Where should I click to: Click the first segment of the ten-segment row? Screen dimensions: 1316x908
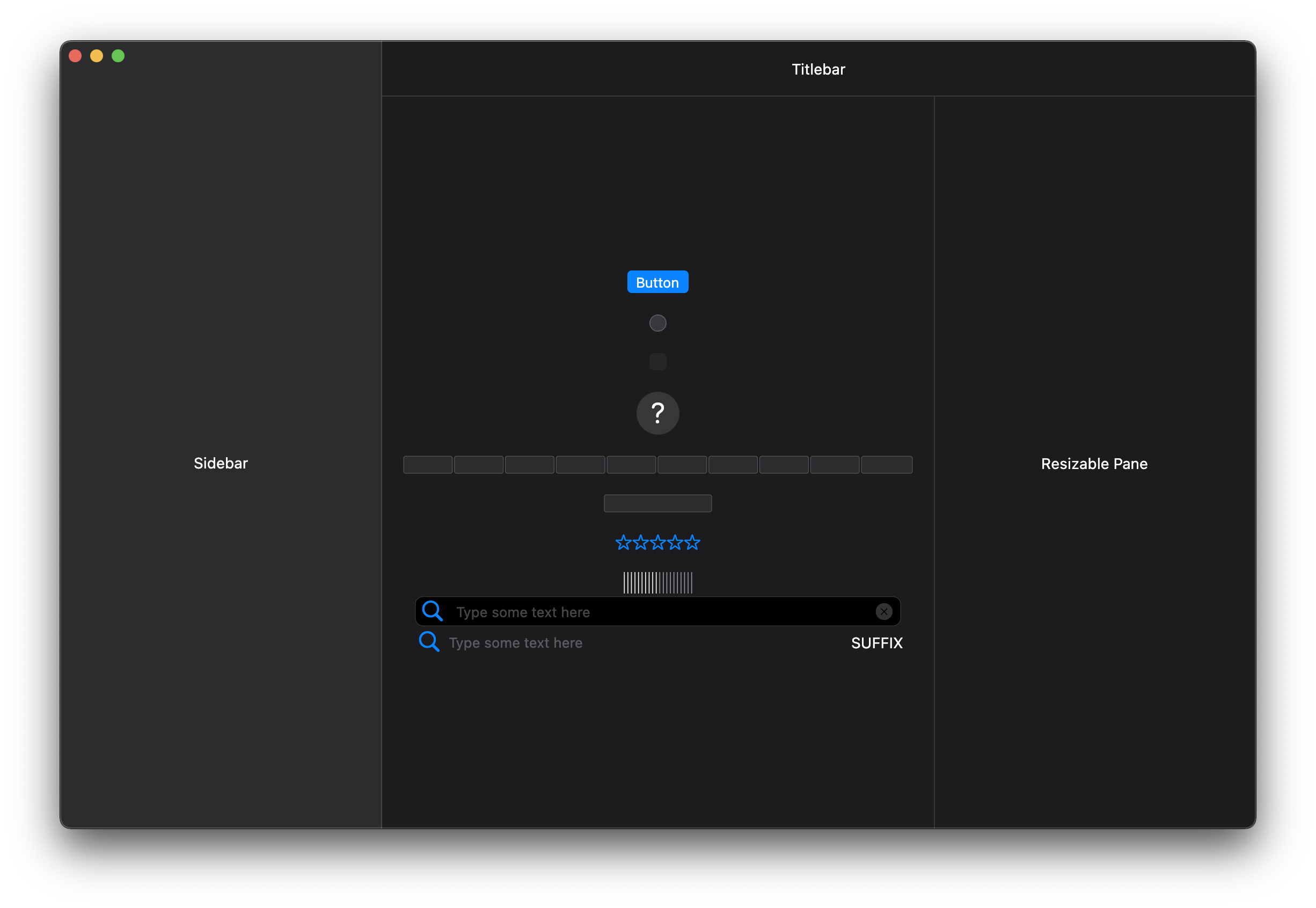click(x=428, y=465)
